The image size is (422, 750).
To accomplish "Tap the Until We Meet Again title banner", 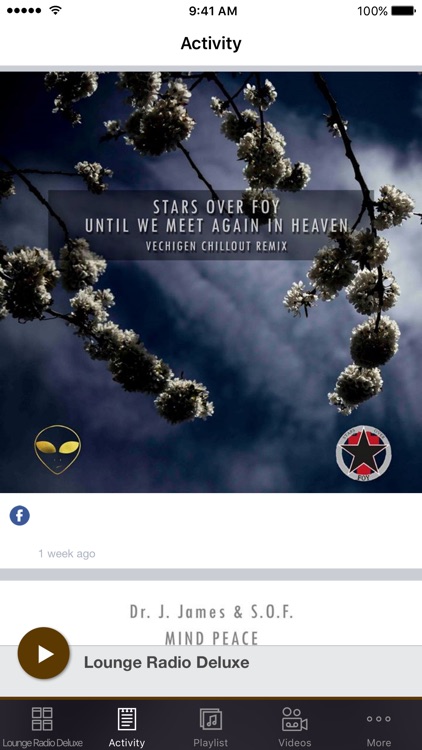I will tap(211, 225).
